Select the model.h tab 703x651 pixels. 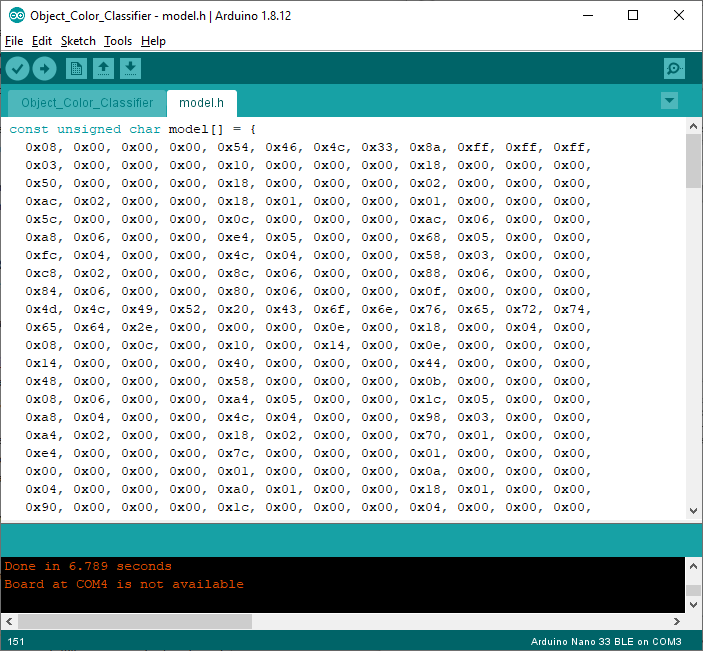[201, 102]
